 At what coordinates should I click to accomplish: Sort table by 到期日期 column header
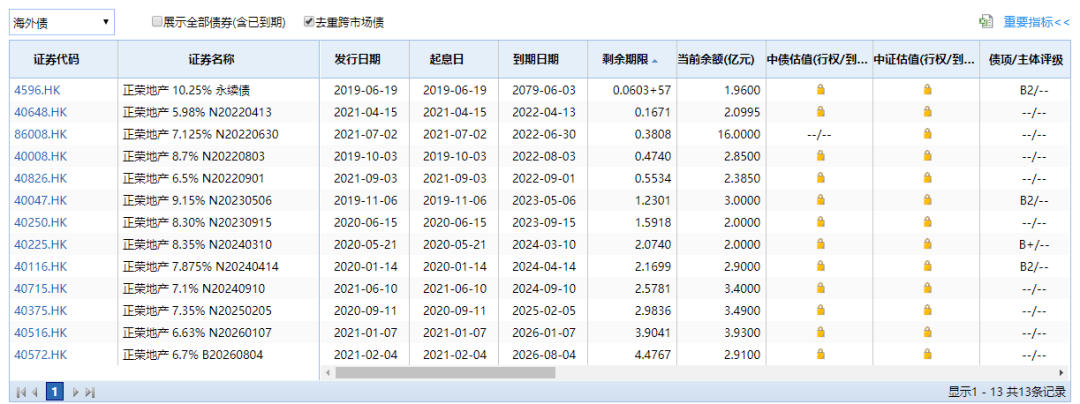(535, 59)
